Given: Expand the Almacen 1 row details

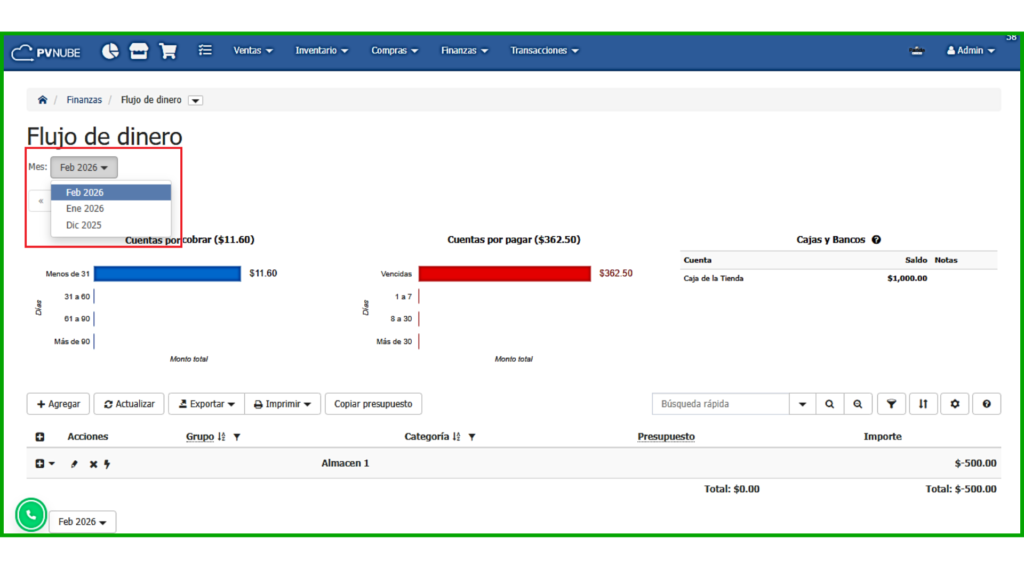Looking at the screenshot, I should [x=40, y=464].
